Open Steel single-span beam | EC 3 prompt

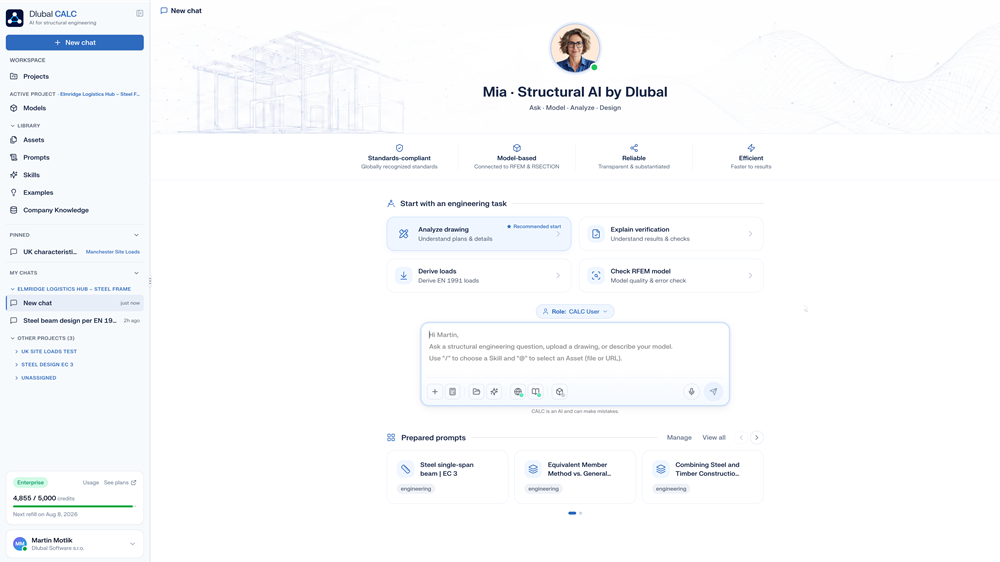[448, 477]
